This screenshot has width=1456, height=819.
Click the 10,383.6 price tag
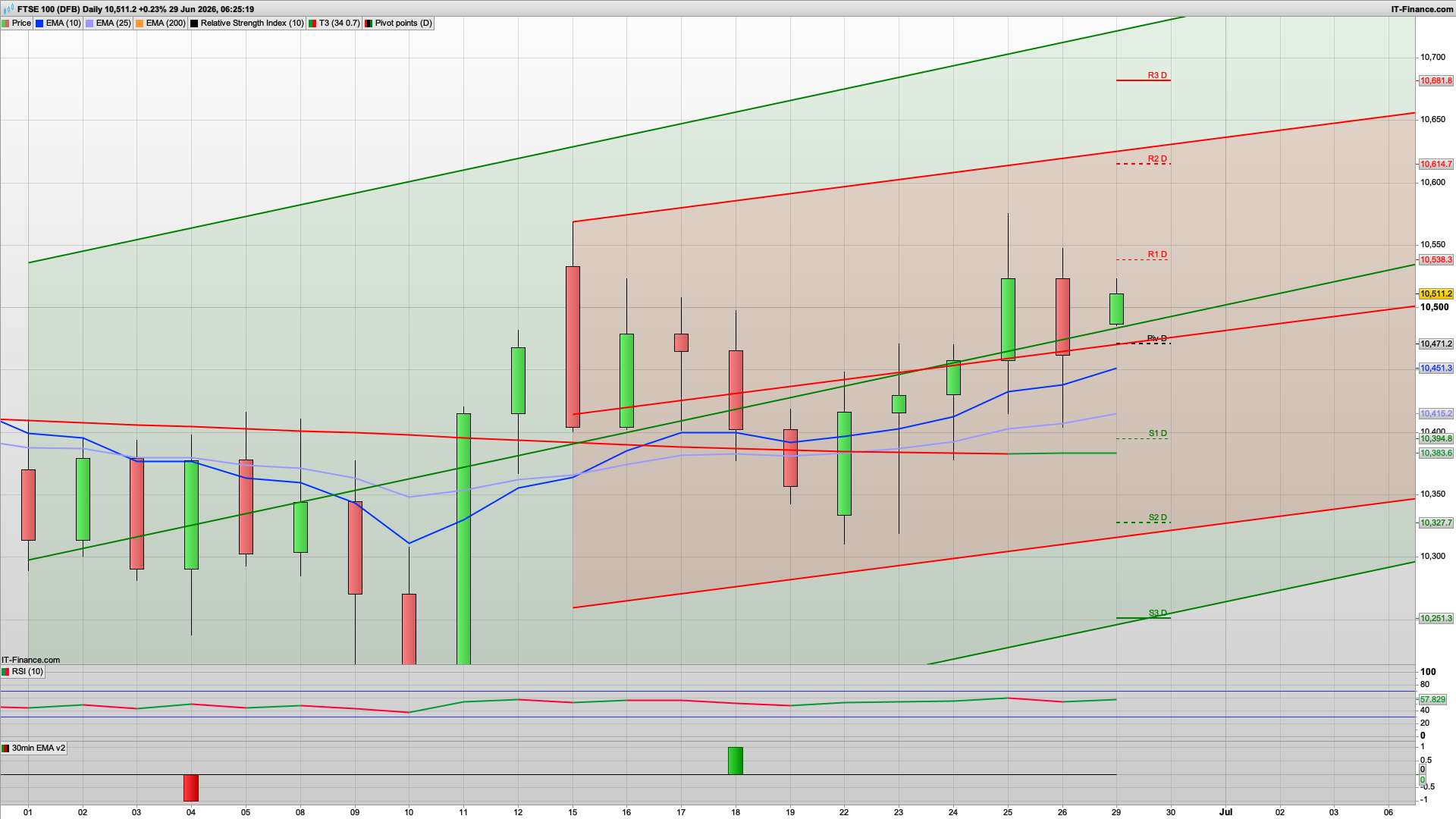[1436, 453]
